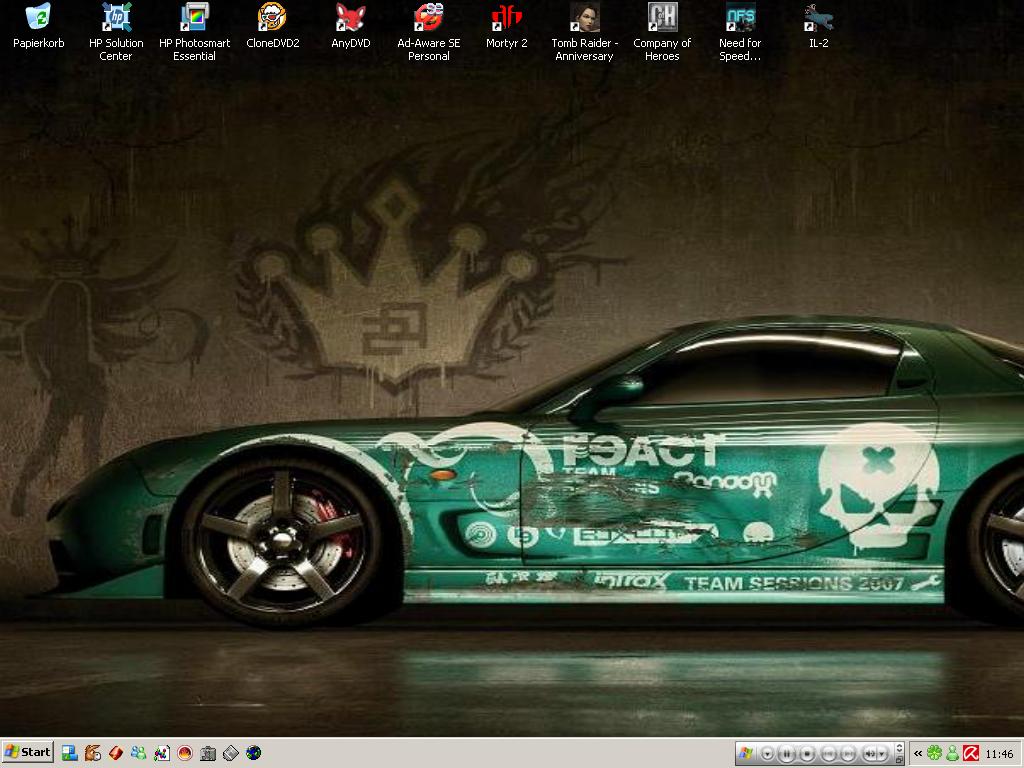Restore the media player from toolbar mode
This screenshot has width=1024, height=768.
click(x=899, y=760)
